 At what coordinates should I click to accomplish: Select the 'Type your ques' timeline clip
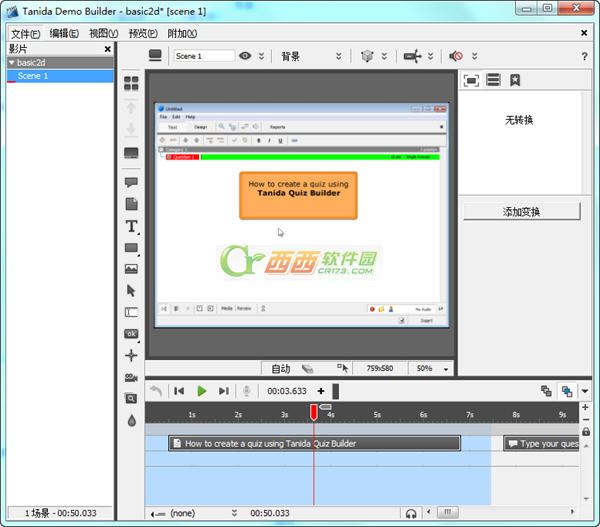(x=541, y=444)
